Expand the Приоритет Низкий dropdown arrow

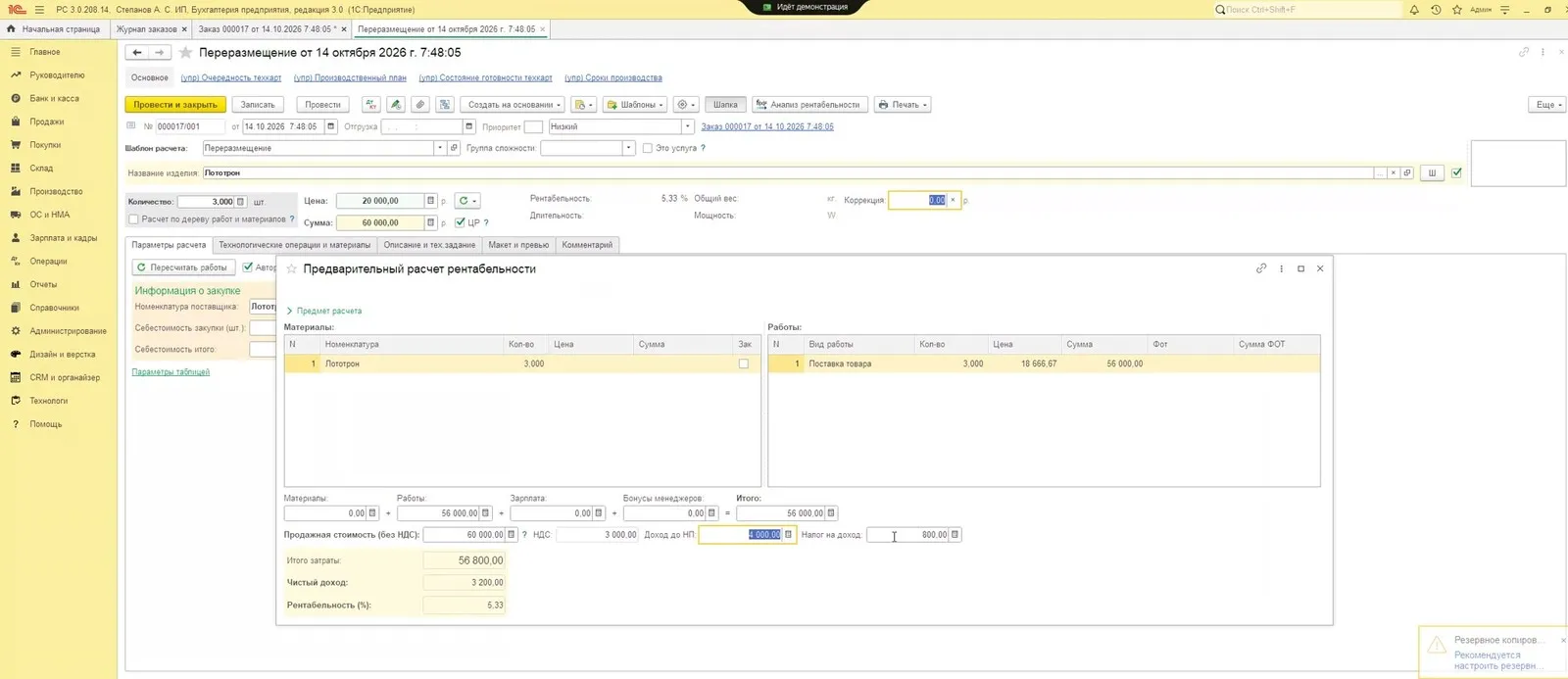coord(687,126)
